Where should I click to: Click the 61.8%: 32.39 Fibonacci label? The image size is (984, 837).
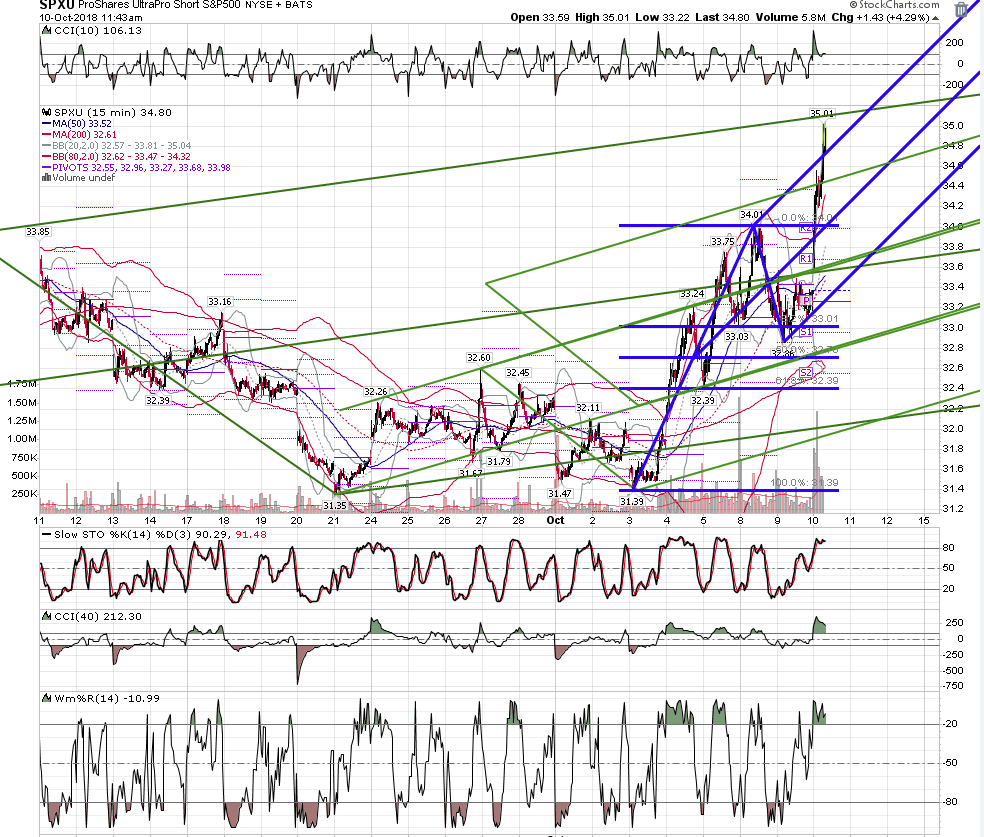coord(807,380)
